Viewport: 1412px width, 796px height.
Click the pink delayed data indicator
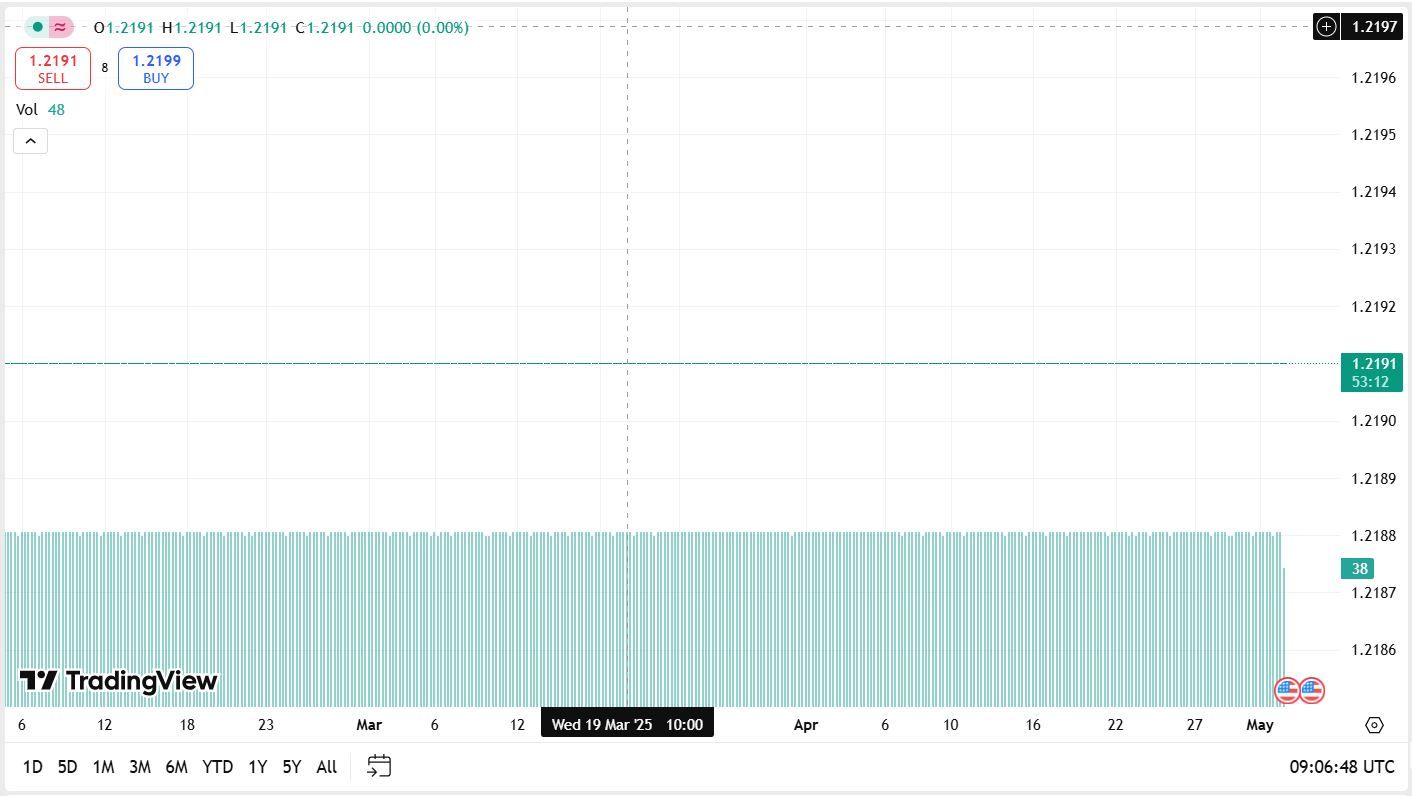[x=61, y=28]
